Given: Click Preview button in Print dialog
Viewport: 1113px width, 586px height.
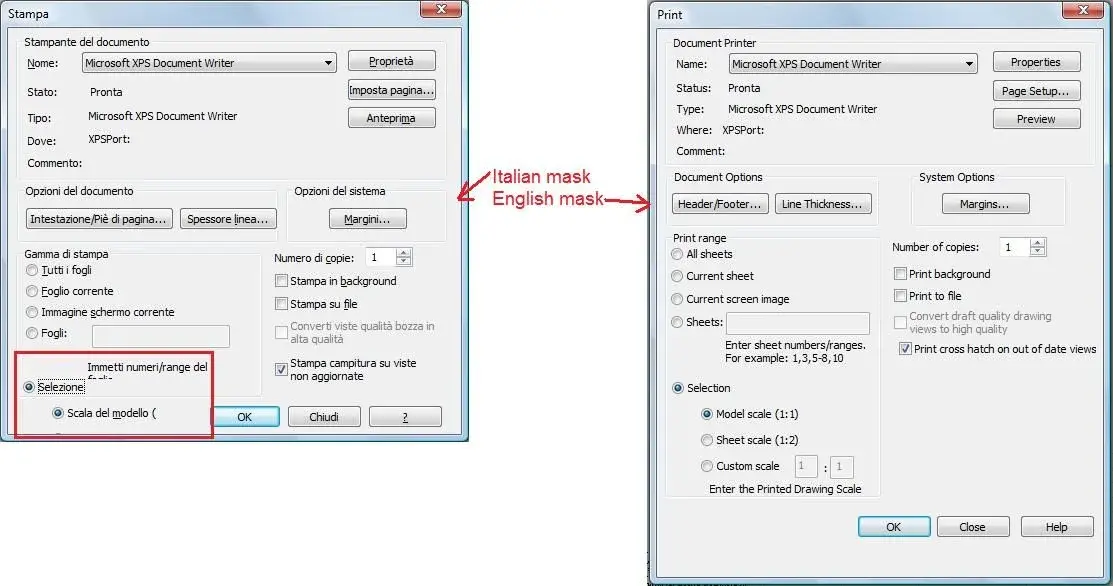Looking at the screenshot, I should [1036, 118].
